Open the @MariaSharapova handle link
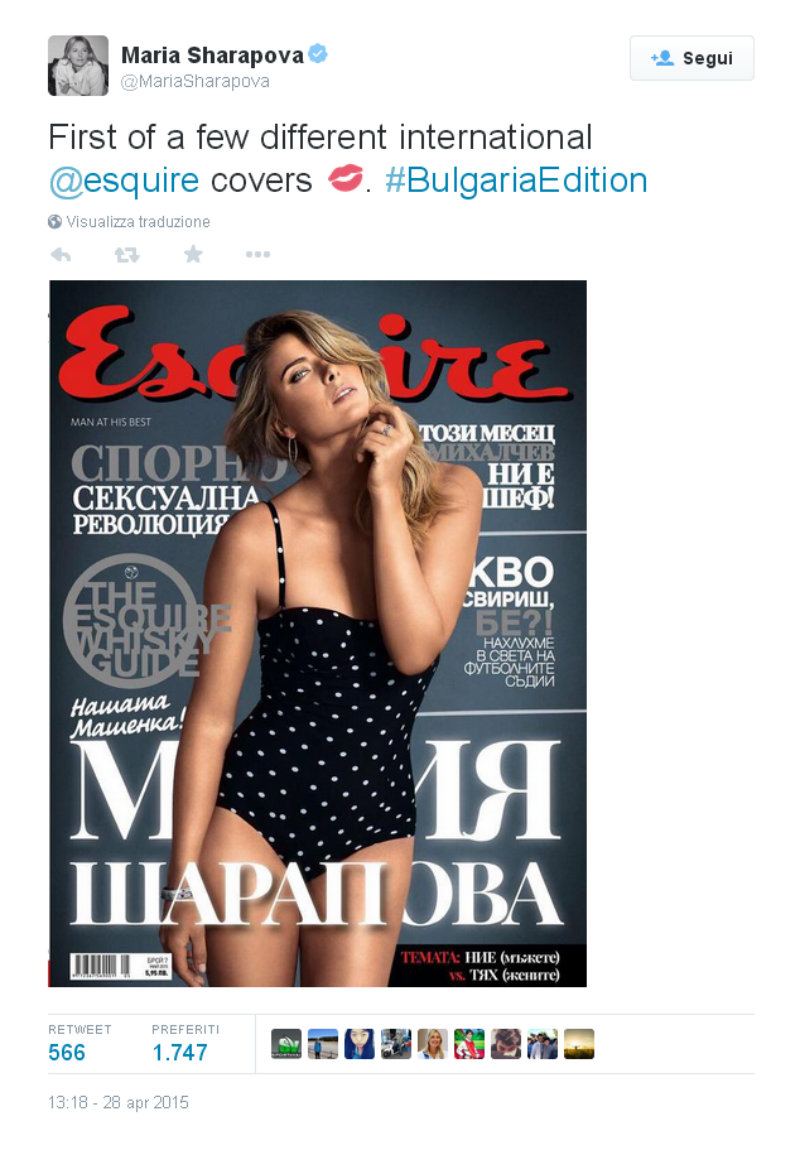 click(x=195, y=81)
